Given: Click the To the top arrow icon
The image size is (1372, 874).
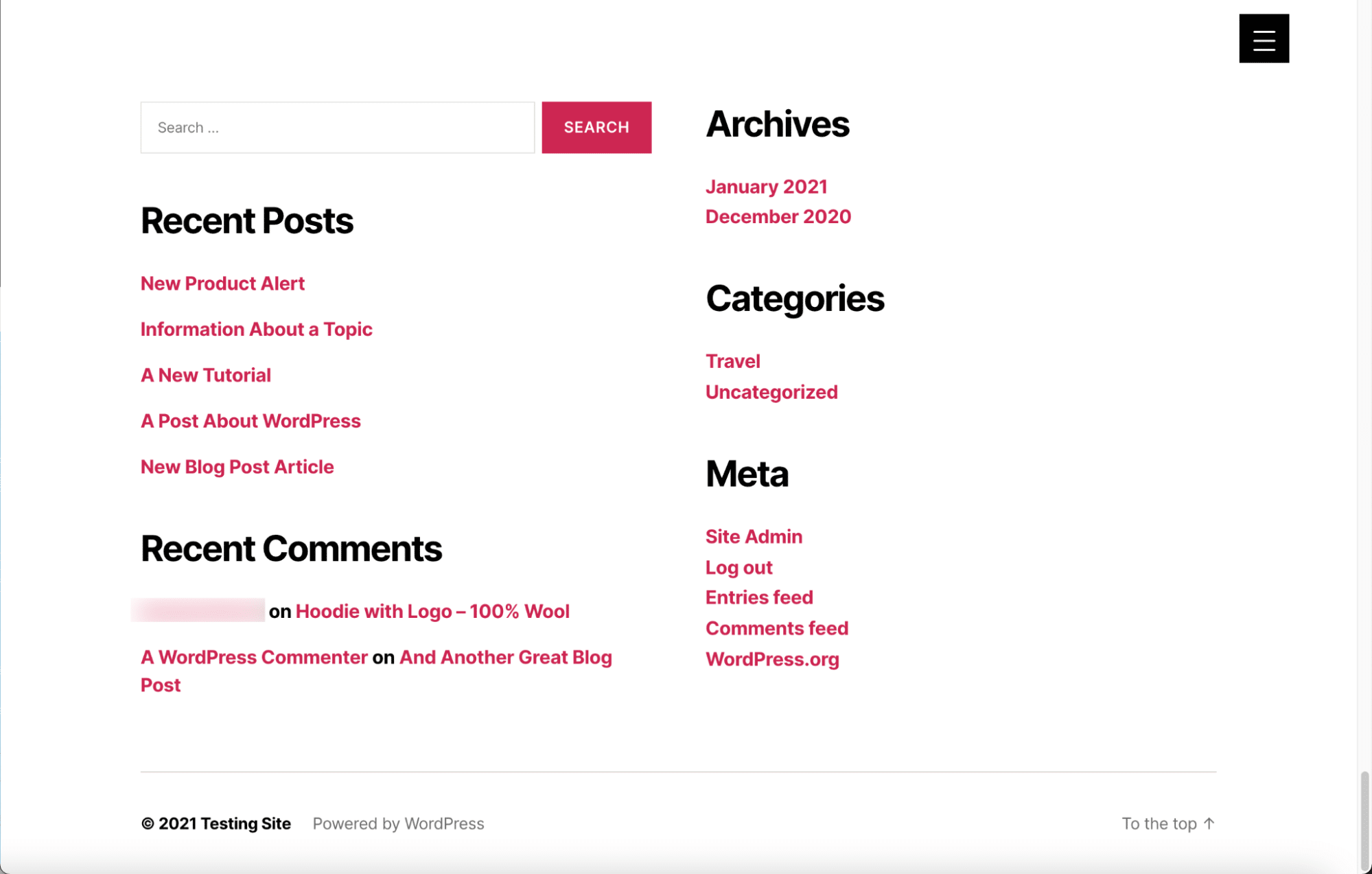Looking at the screenshot, I should (x=1211, y=823).
